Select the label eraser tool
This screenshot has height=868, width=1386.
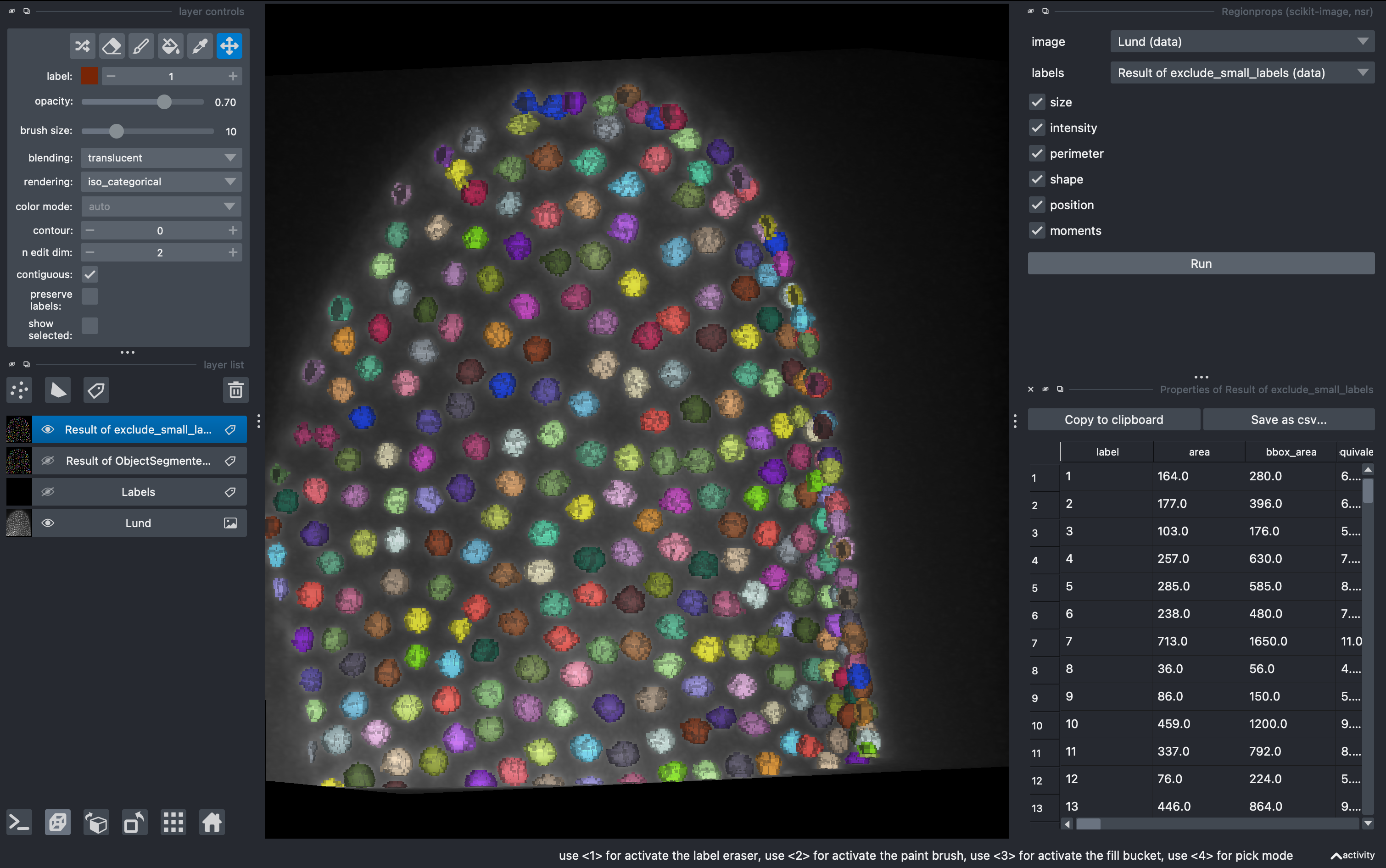(112, 46)
